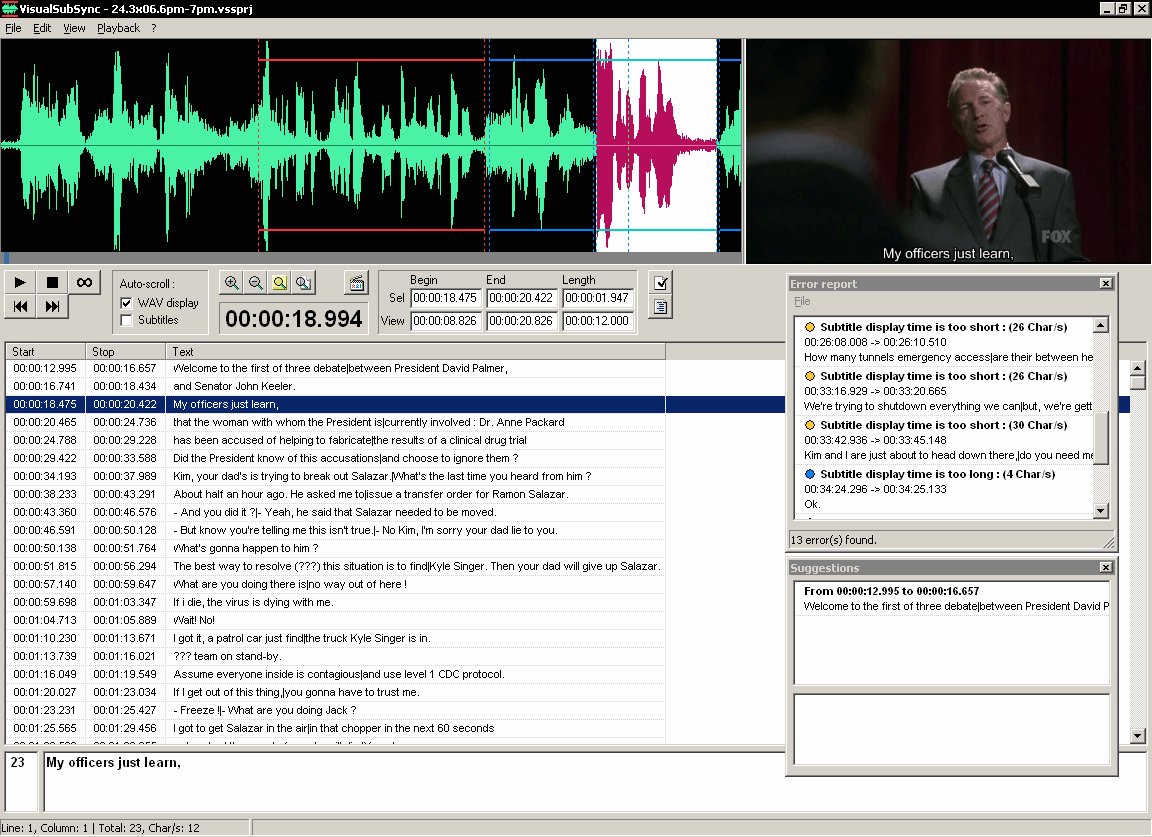This screenshot has height=837, width=1152.
Task: Open the File menu inside the Error report panel
Action: [801, 300]
